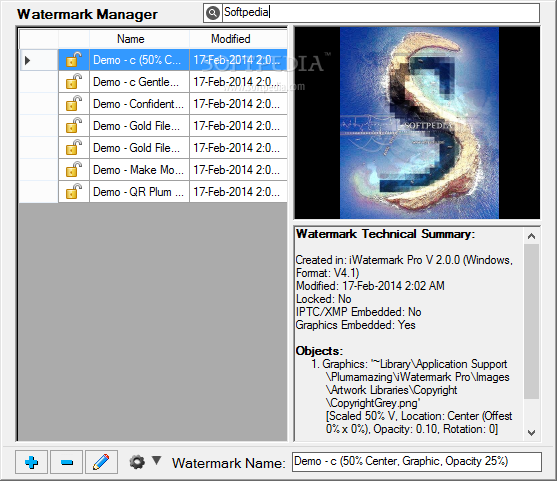Click the Modified date of Demo - Make Mo

point(238,170)
